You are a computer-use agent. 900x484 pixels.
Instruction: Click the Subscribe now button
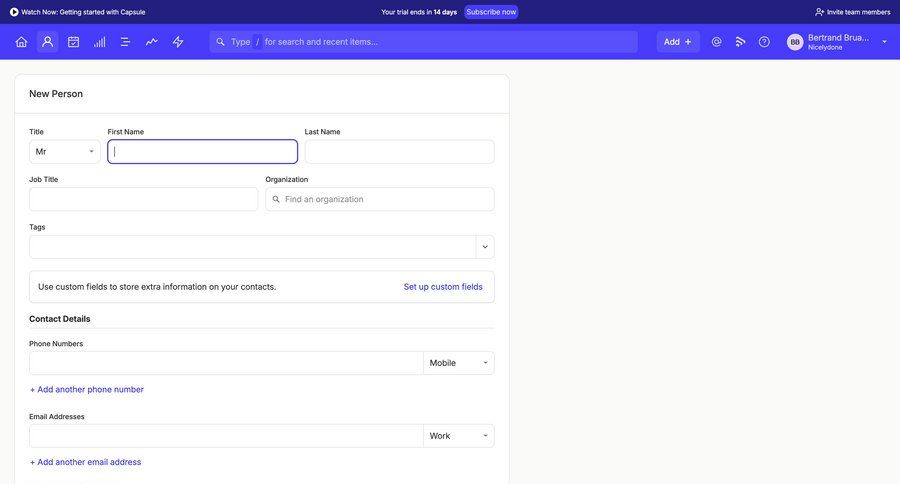[491, 12]
